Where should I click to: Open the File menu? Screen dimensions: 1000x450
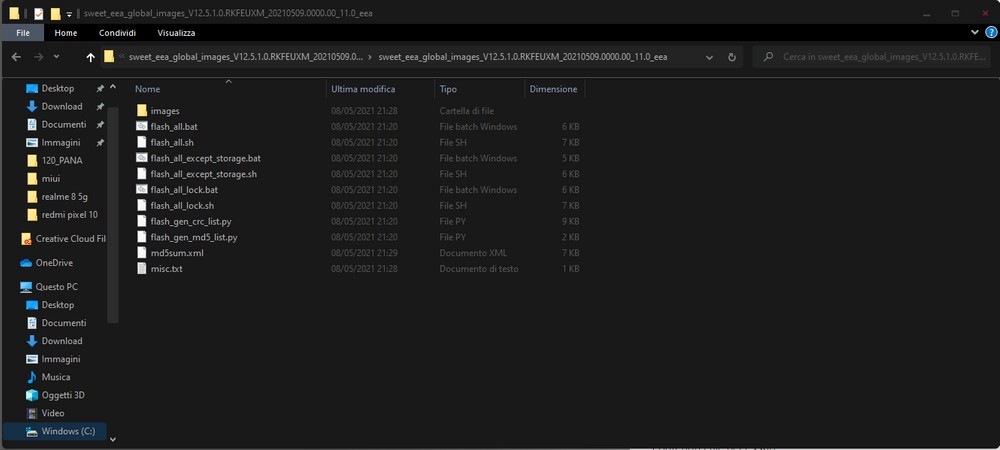tap(22, 32)
